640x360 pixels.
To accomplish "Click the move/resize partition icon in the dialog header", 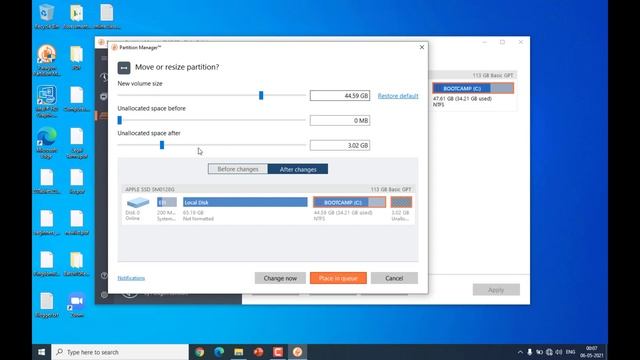I will point(124,68).
